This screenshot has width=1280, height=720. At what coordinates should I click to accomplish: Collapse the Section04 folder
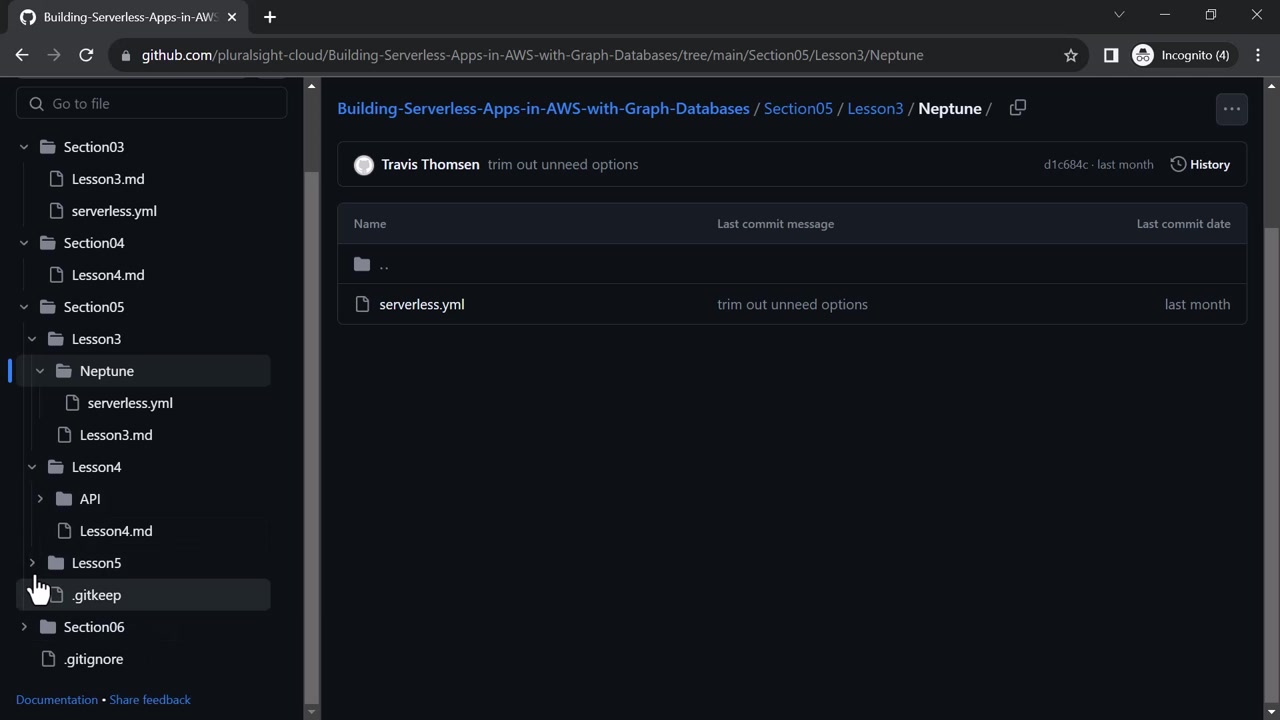coord(24,243)
